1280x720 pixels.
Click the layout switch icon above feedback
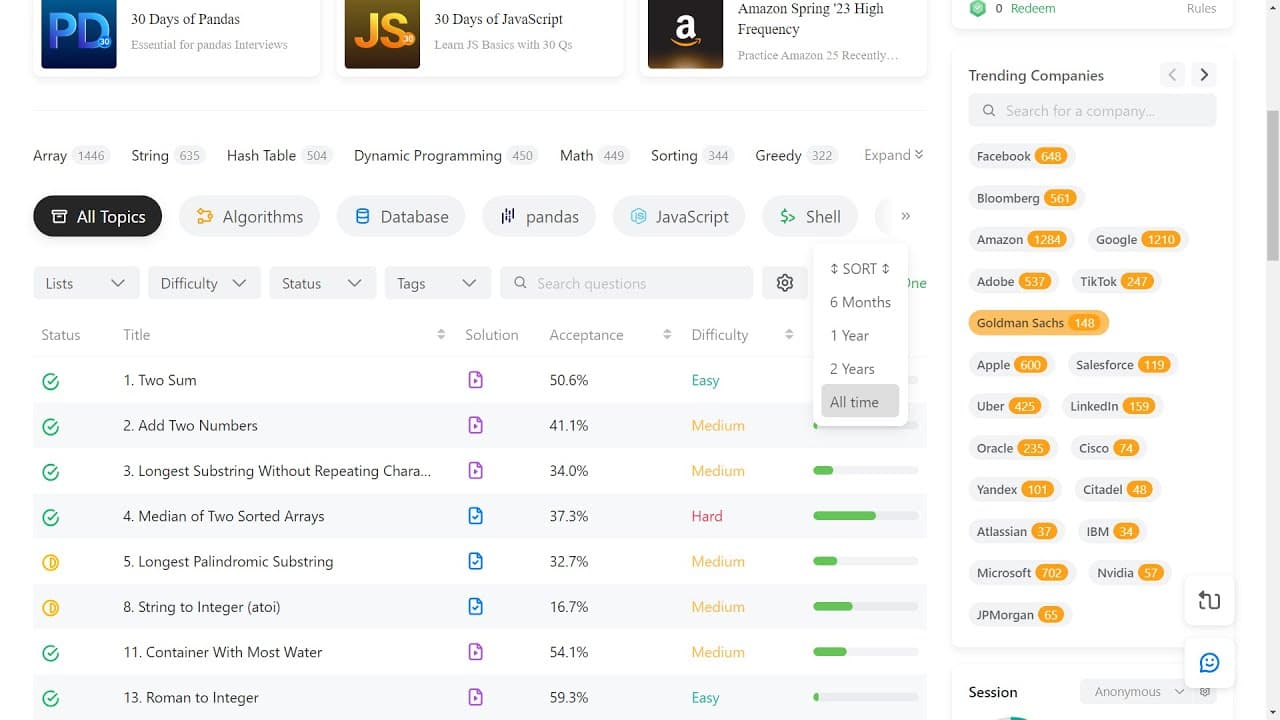pos(1209,600)
